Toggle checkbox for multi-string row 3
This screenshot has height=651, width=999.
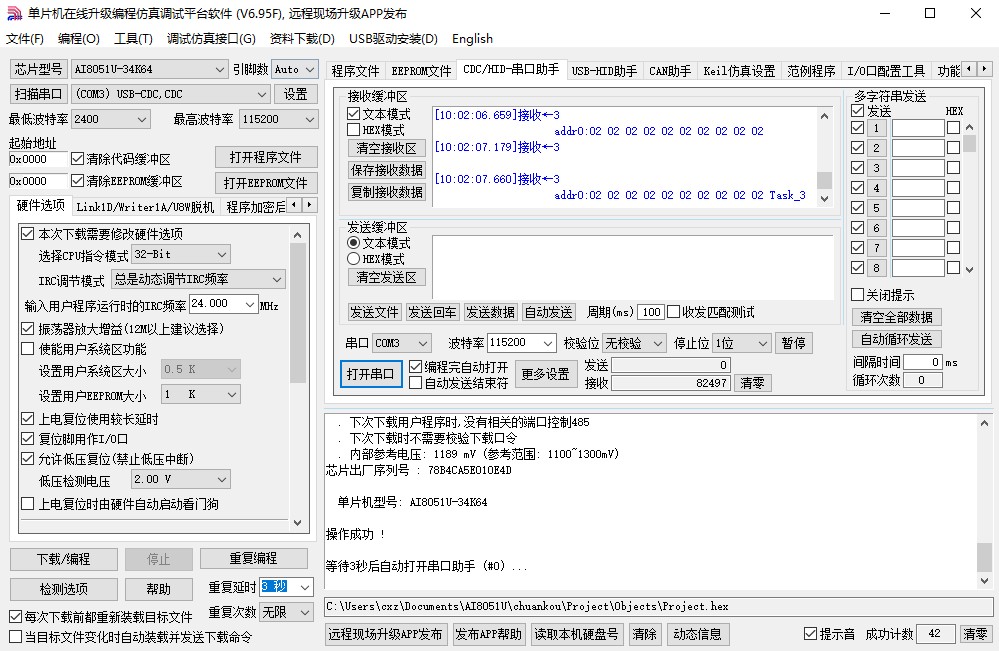point(858,168)
